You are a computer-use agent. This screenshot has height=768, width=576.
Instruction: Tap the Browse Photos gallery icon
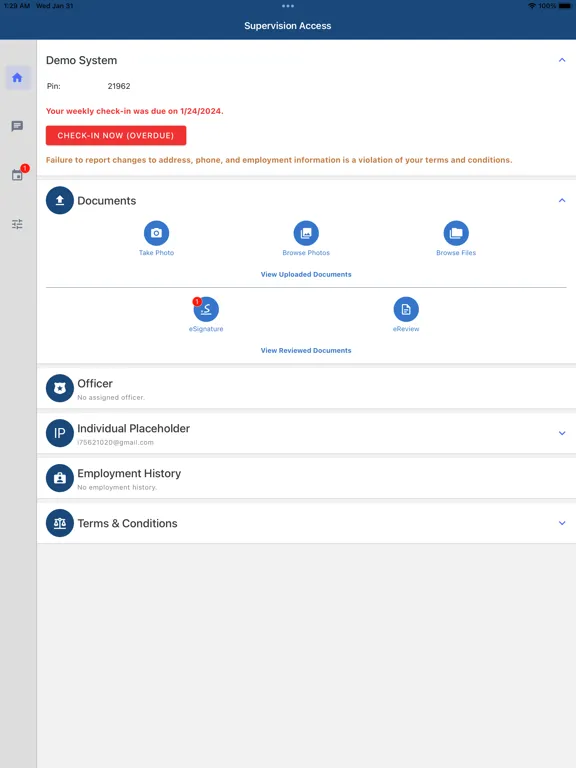point(306,233)
